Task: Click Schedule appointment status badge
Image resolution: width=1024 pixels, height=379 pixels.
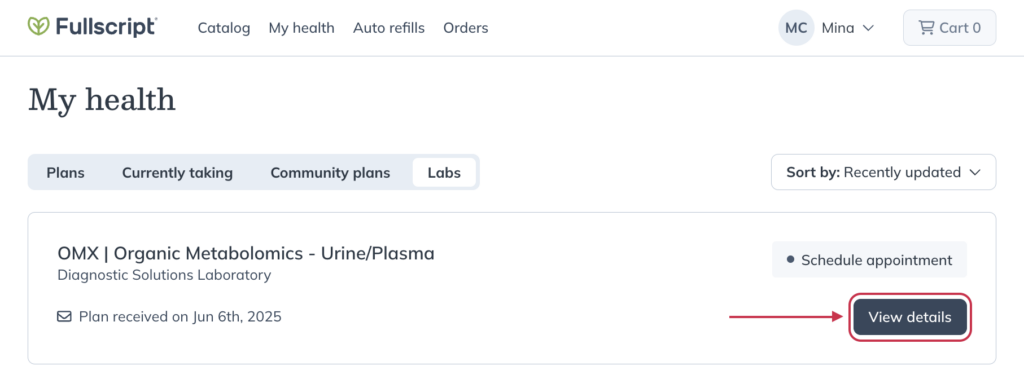Action: 869,259
